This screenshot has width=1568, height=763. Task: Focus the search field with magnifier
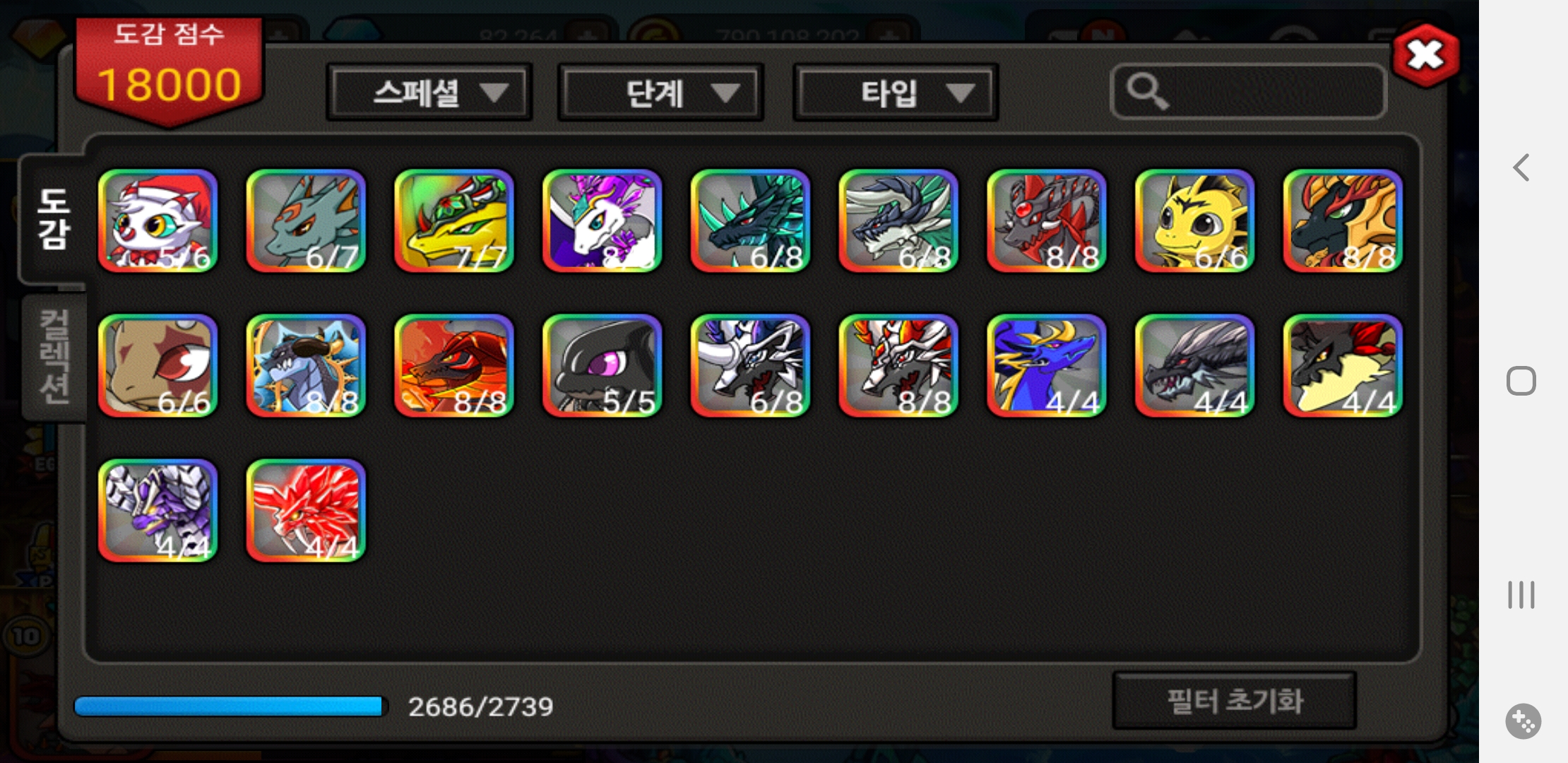[1249, 92]
